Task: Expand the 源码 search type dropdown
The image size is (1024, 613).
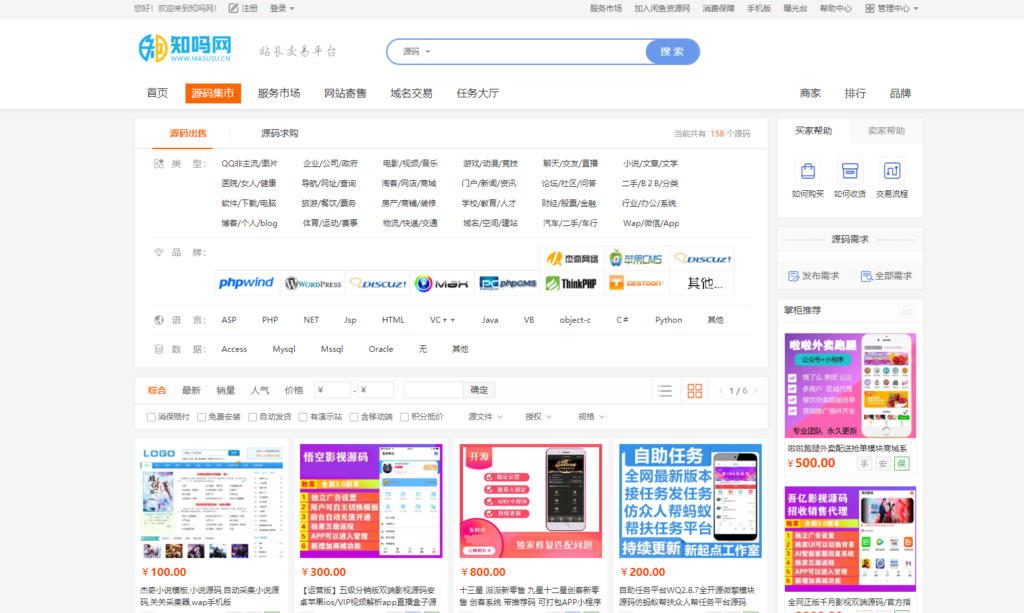Action: [x=417, y=52]
